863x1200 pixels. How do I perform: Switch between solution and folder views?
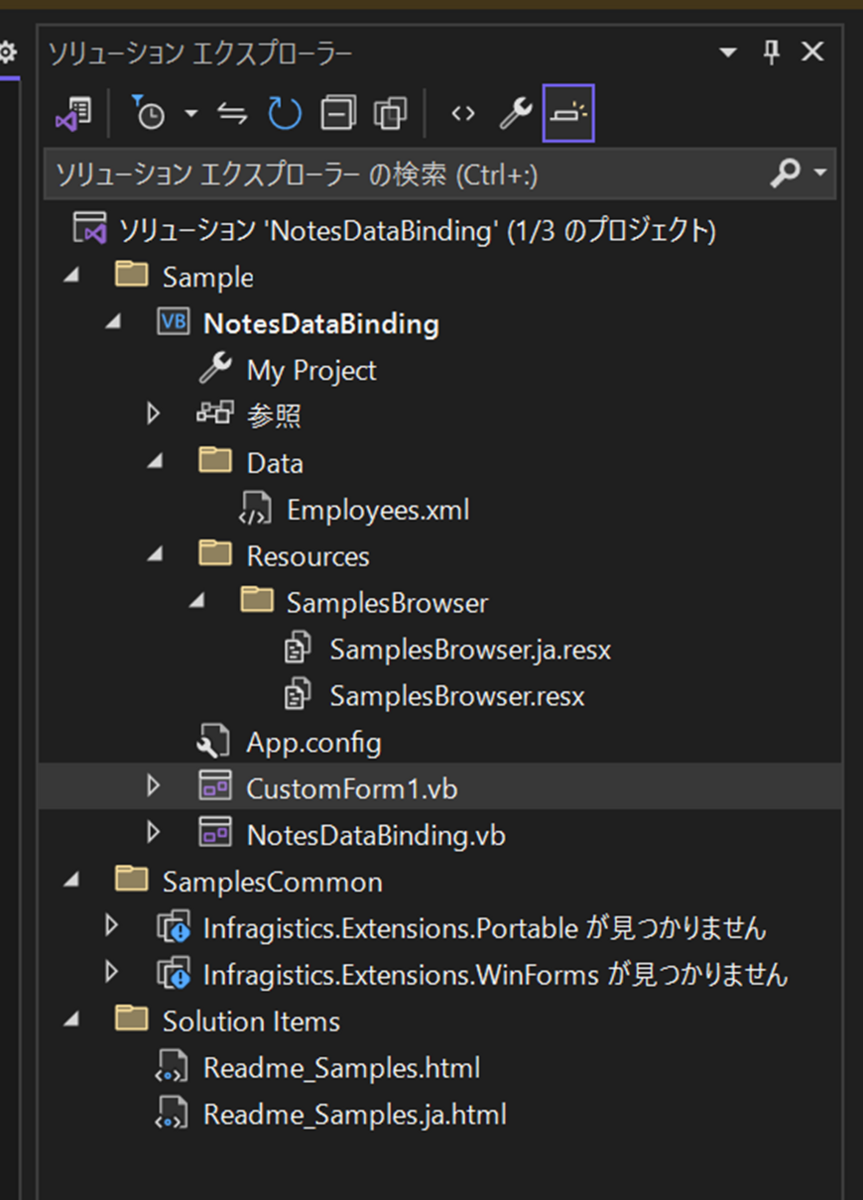pyautogui.click(x=73, y=114)
